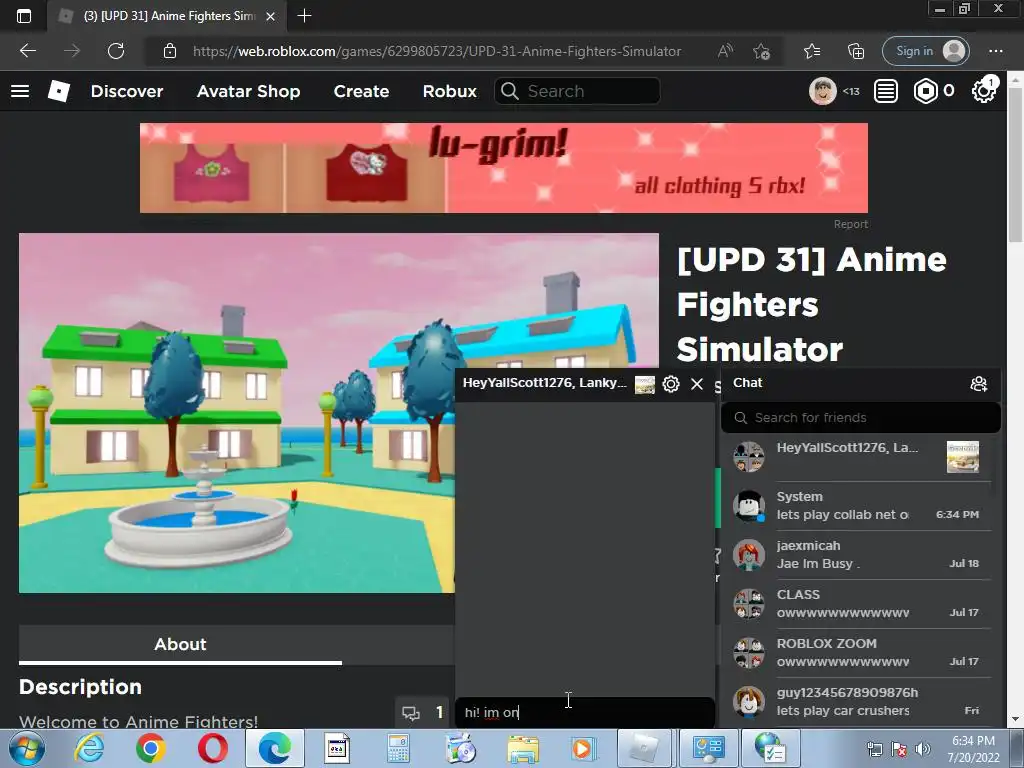Viewport: 1024px width, 768px height.
Task: Add this page to favorites
Action: (761, 51)
